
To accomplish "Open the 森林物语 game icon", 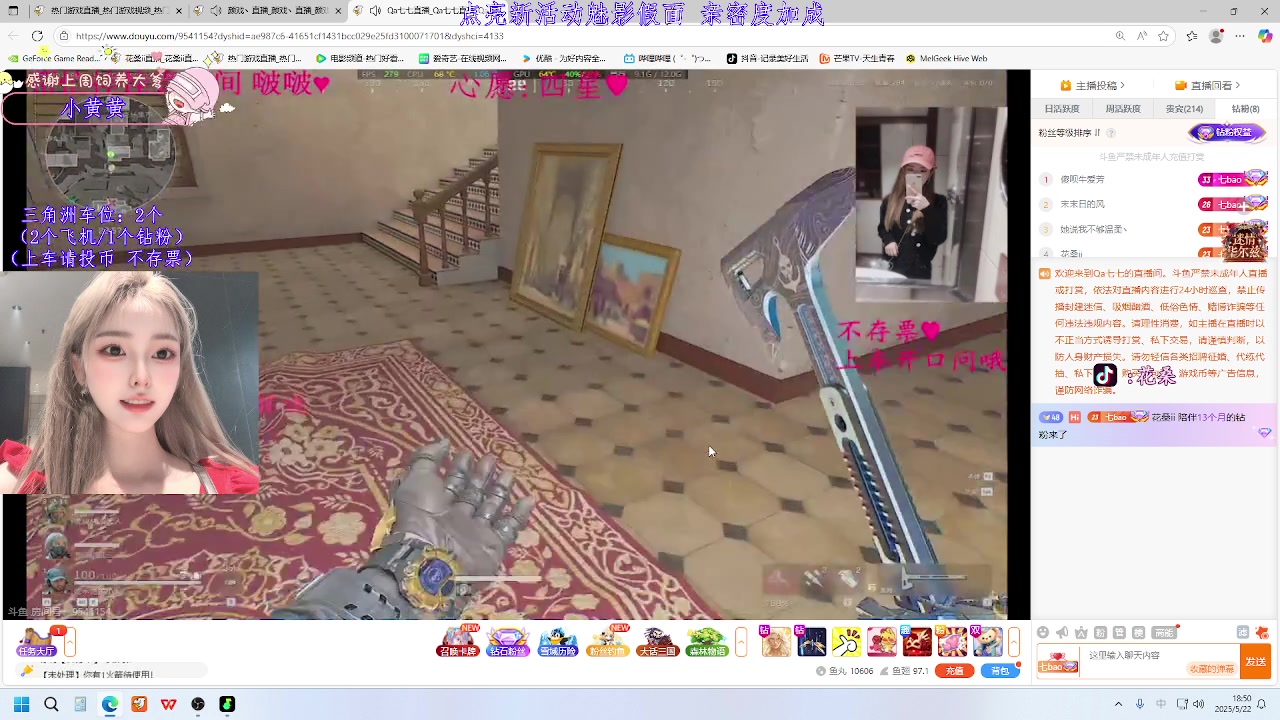I will click(x=707, y=641).
